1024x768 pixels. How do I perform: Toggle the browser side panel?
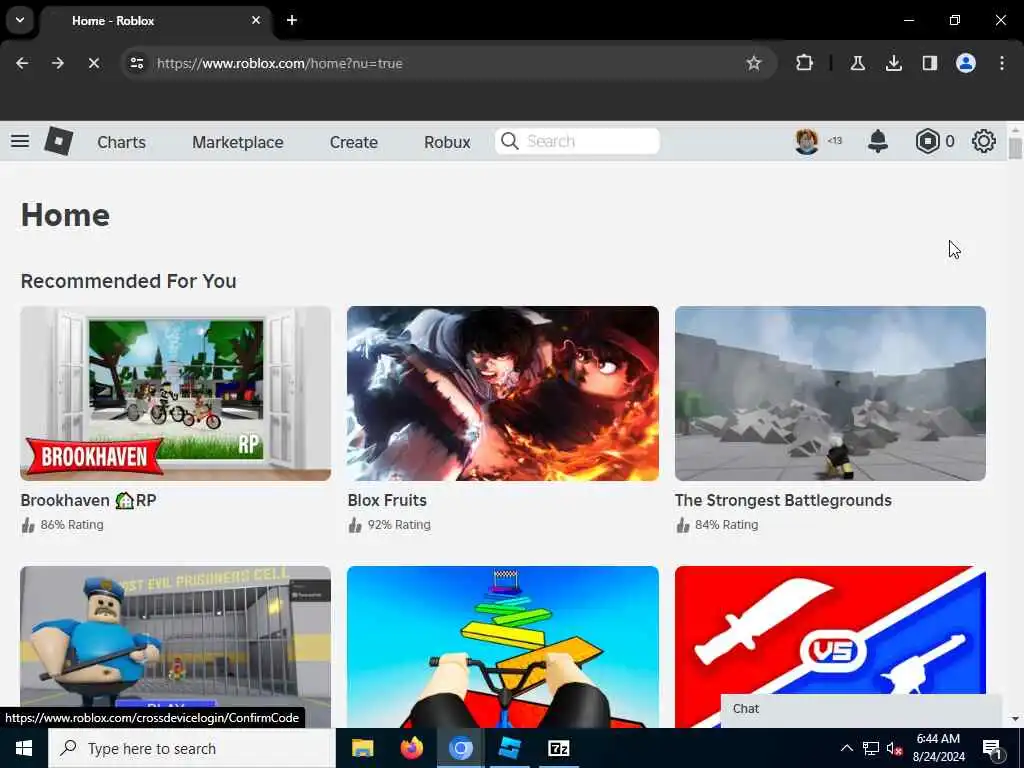click(x=929, y=63)
